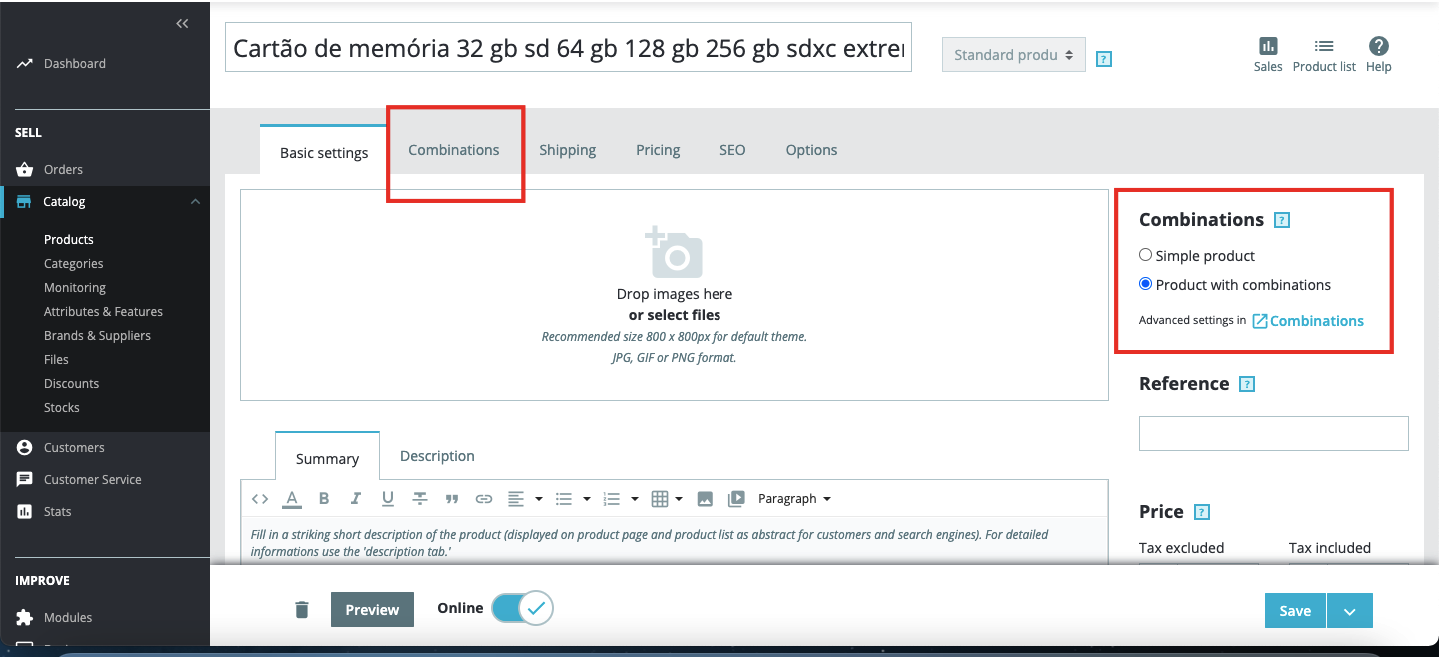Switch to Shipping tab
The height and width of the screenshot is (657, 1439).
[x=567, y=150]
